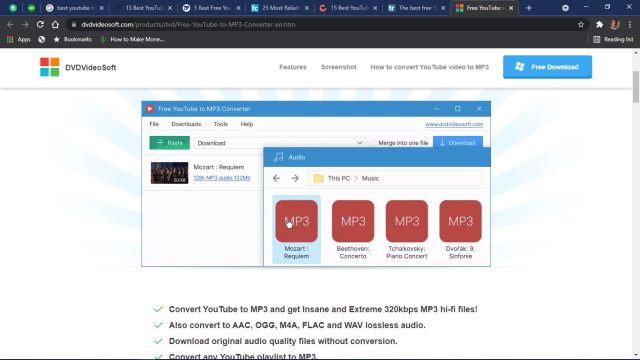The image size is (640, 360).
Task: Select the Tchaikovsky Piano Concert MP3 file
Action: point(407,229)
